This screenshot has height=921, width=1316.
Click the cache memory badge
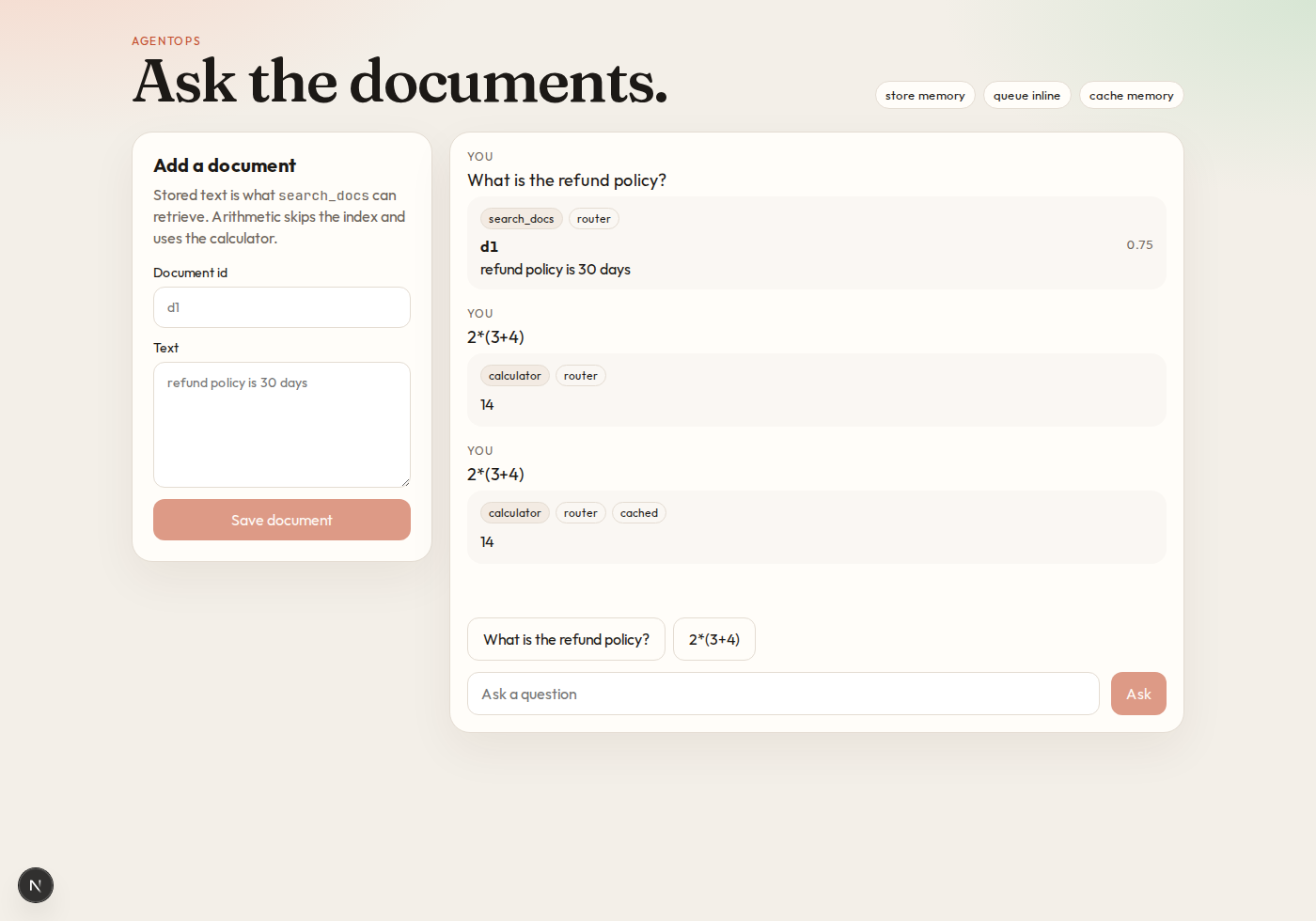(1131, 95)
